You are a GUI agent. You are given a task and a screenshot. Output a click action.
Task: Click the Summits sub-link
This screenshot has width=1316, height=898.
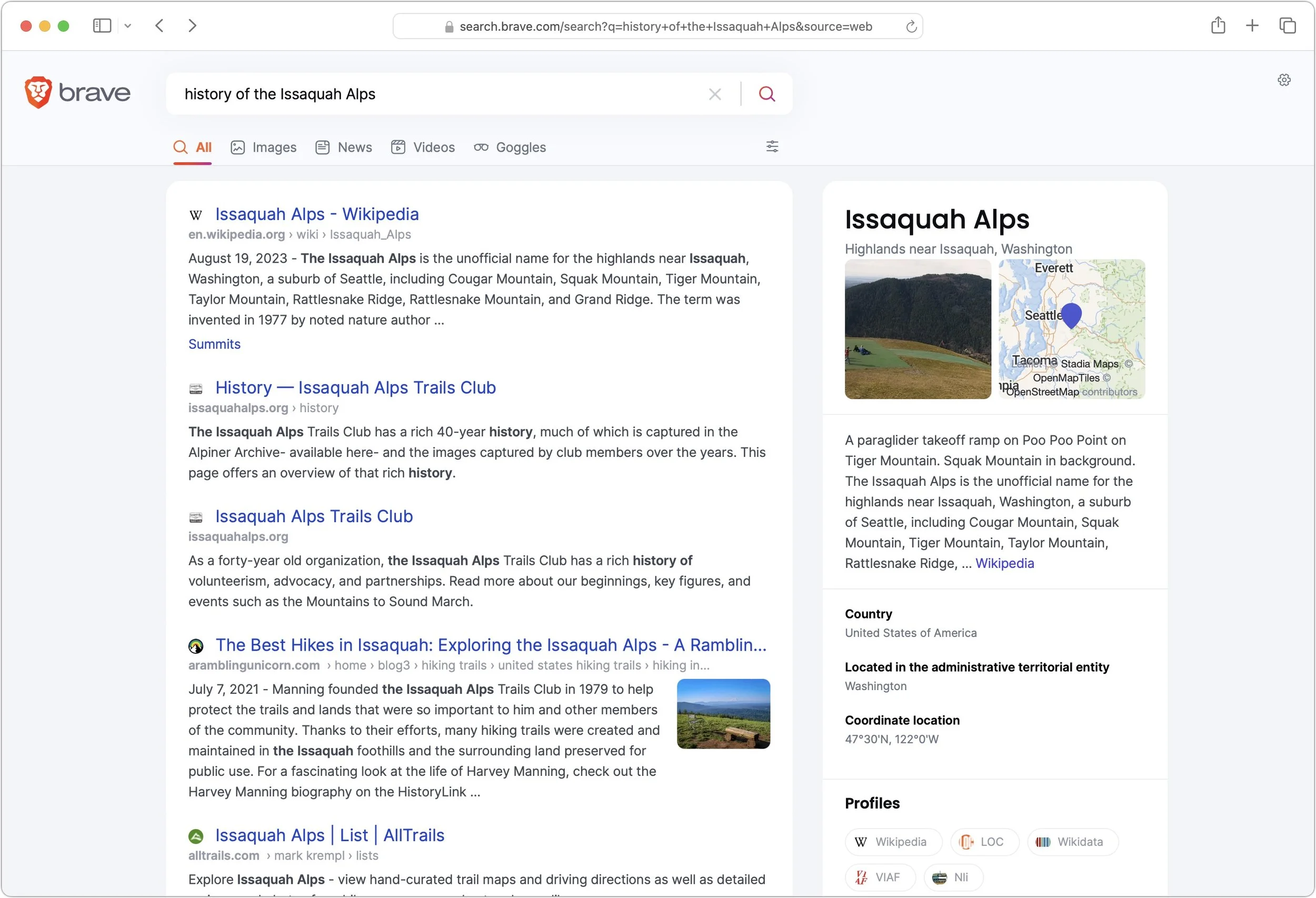214,344
